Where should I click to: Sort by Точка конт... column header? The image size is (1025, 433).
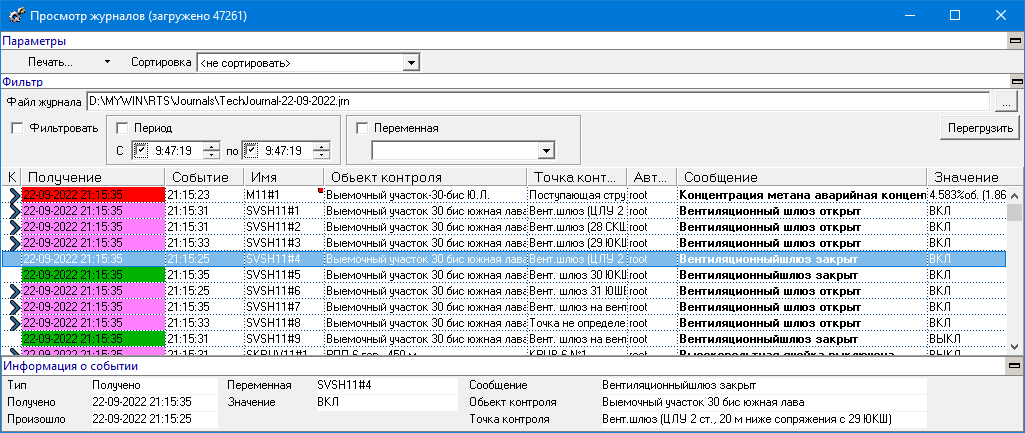point(577,177)
